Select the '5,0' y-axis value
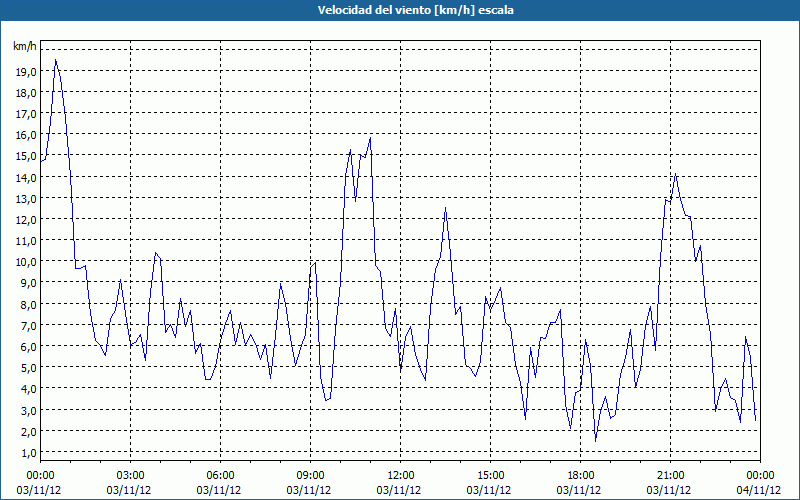The width and height of the screenshot is (800, 500). point(29,367)
